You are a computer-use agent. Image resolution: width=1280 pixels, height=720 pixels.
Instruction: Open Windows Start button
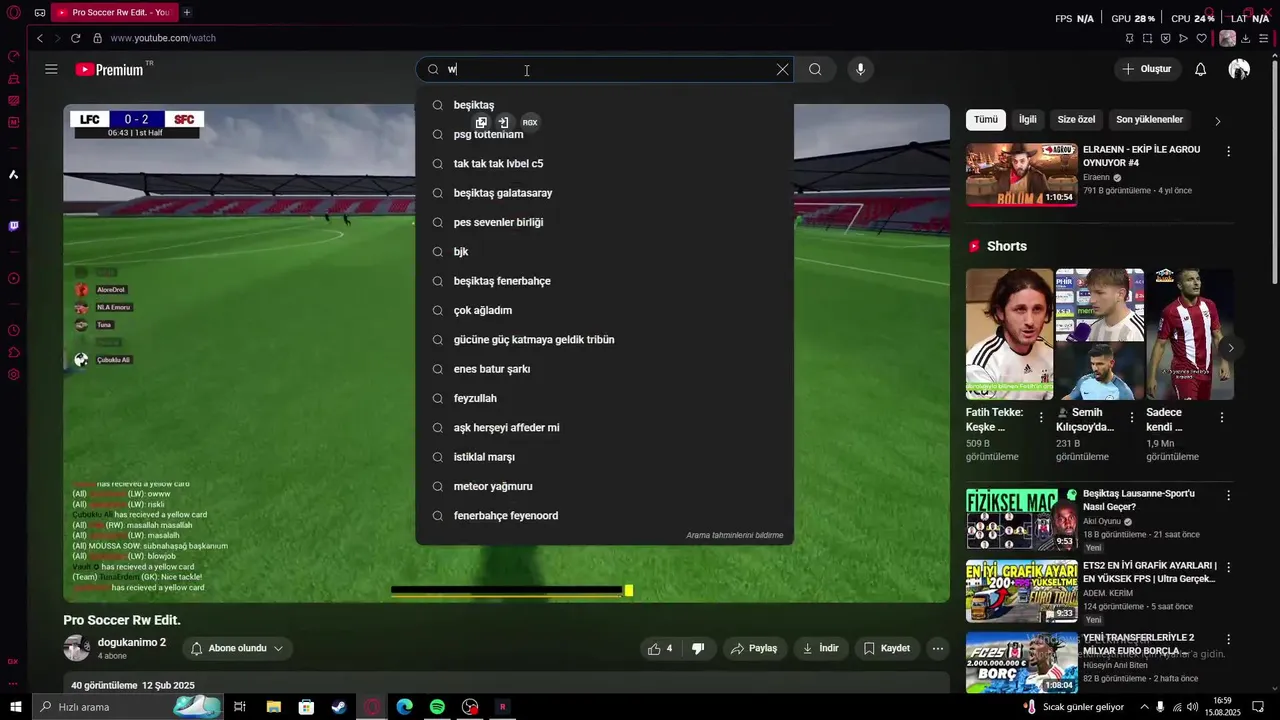15,707
